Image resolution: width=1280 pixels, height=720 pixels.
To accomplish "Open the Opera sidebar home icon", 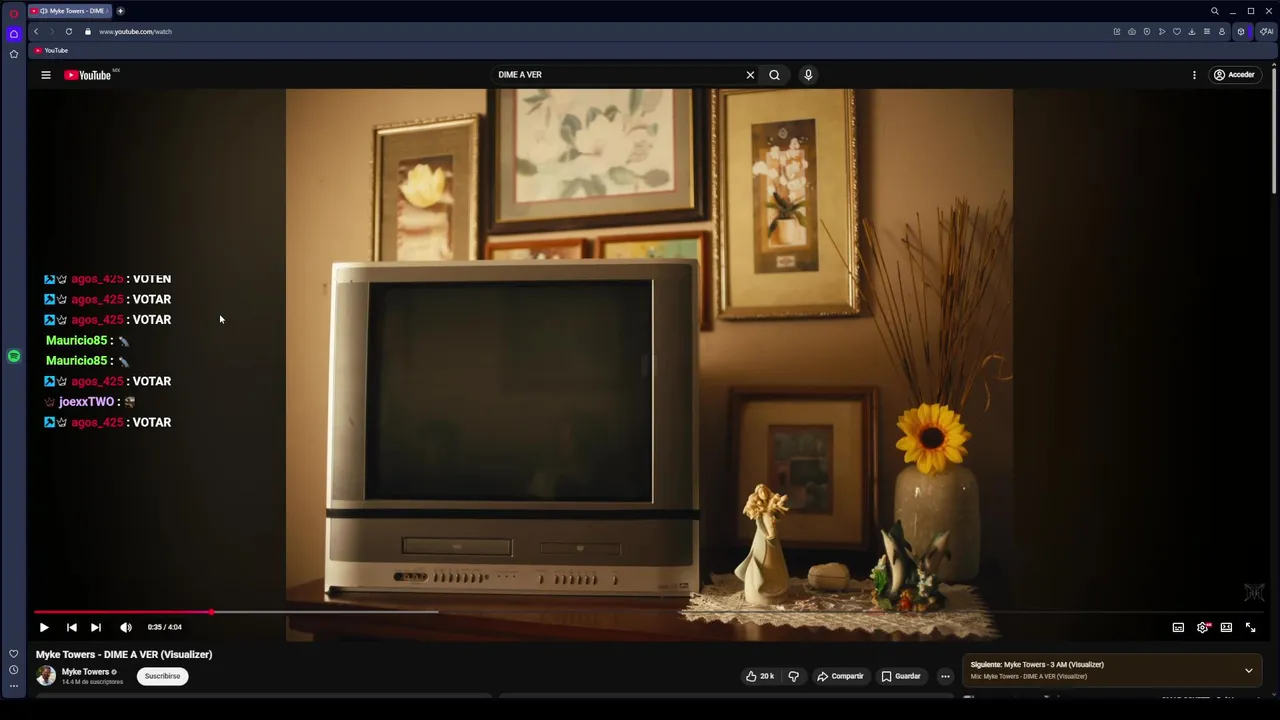I will click(x=14, y=34).
